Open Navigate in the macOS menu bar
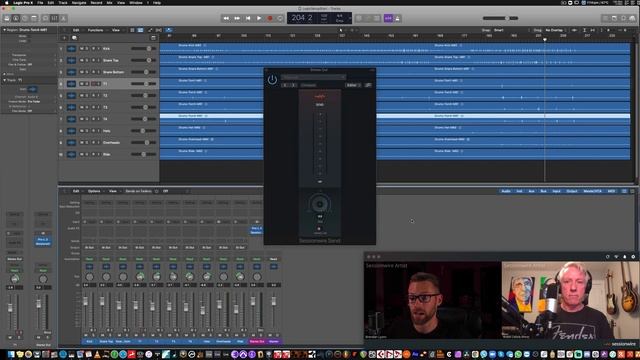The width and height of the screenshot is (640, 360). 79,2
